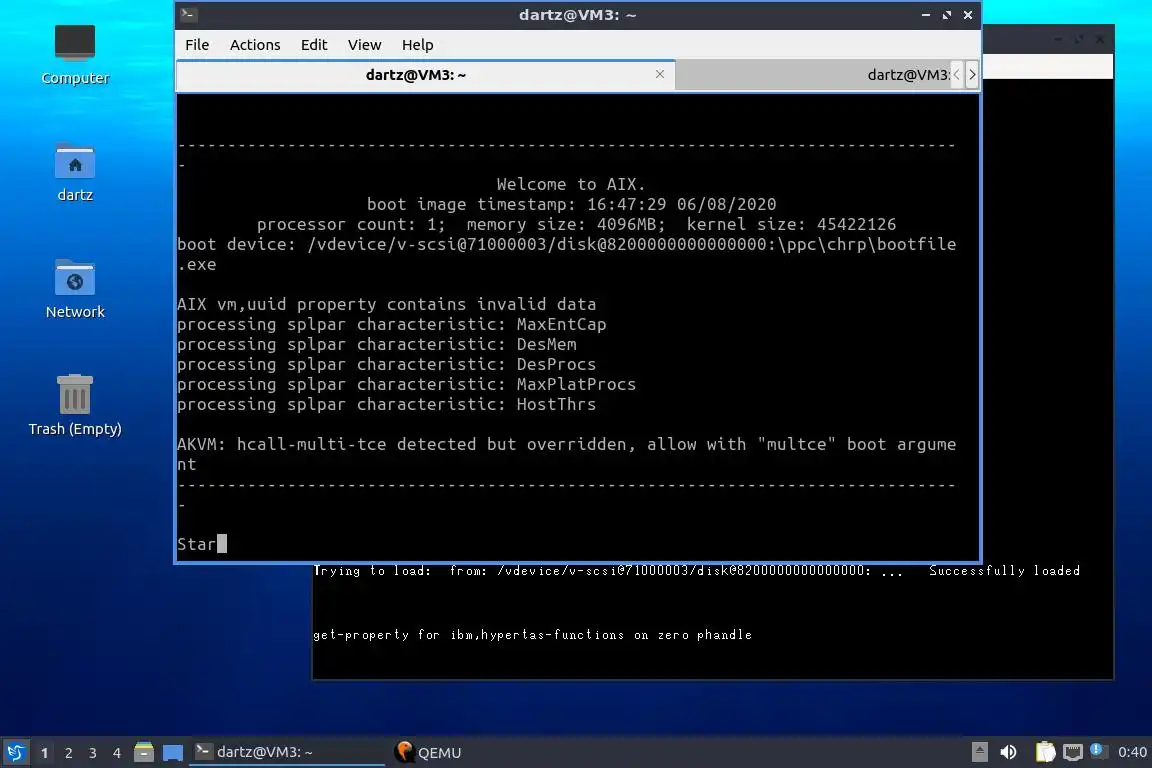The height and width of the screenshot is (768, 1152).
Task: Open the Computer desktop icon
Action: [x=75, y=55]
